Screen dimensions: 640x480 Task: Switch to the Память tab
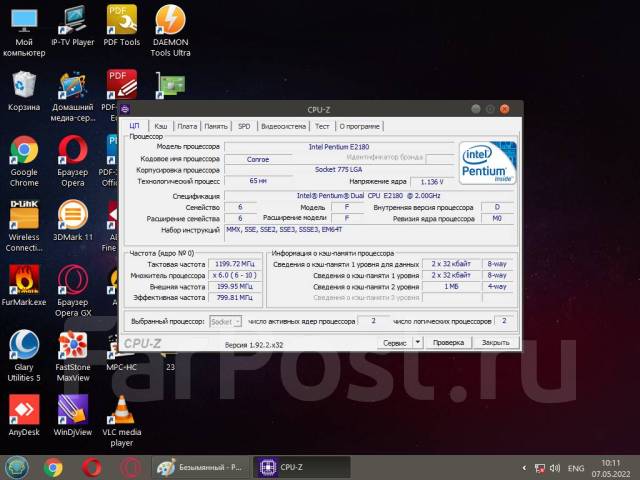pyautogui.click(x=216, y=127)
